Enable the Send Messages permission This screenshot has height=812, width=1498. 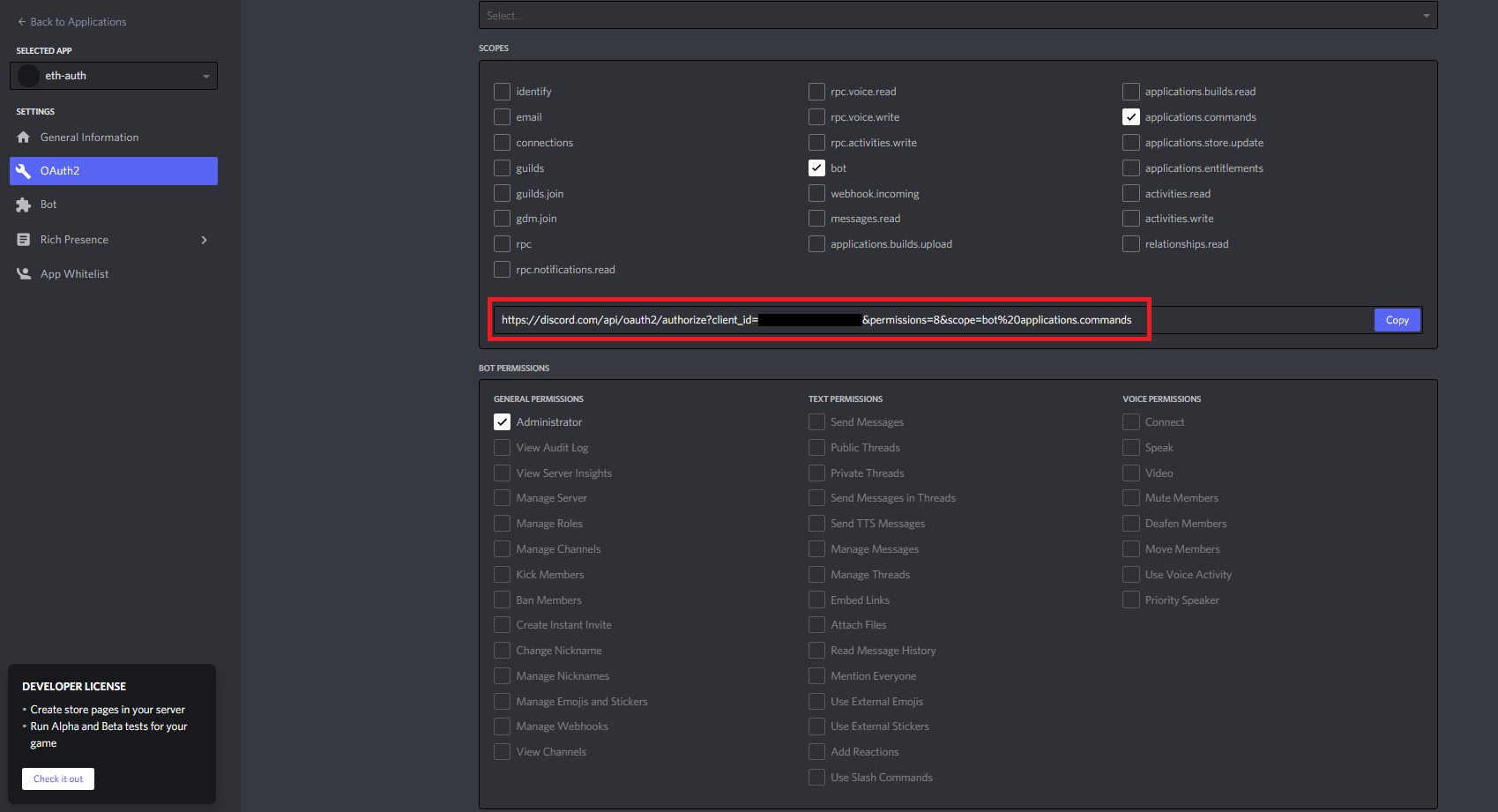pyautogui.click(x=816, y=422)
